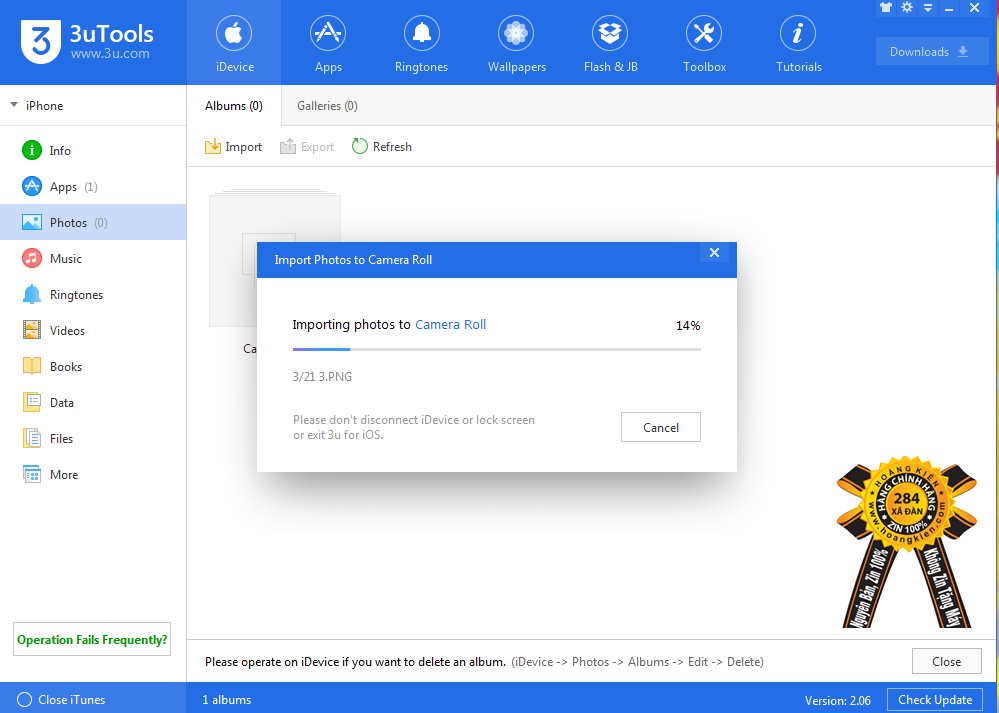Click the Version: 2.06 text

pyautogui.click(x=837, y=700)
